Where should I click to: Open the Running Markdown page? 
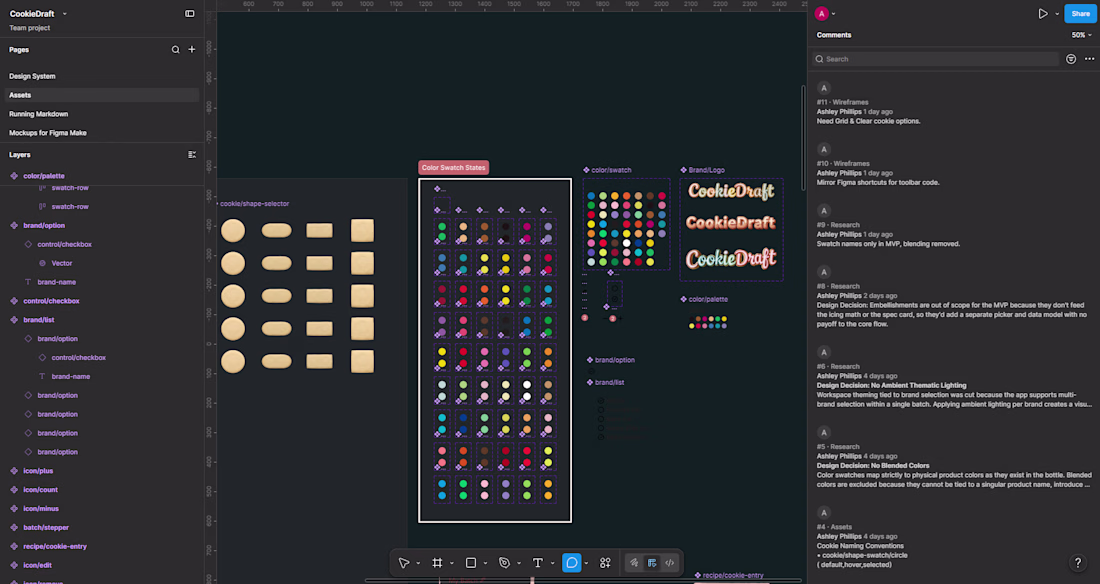tap(39, 114)
